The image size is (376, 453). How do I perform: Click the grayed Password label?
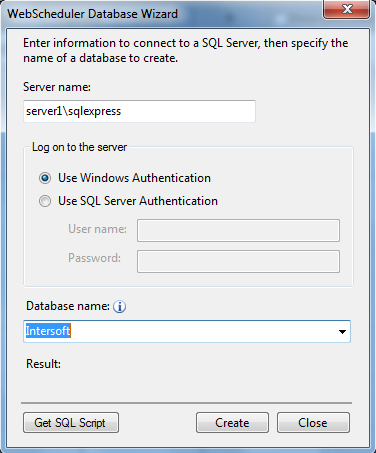pyautogui.click(x=94, y=258)
